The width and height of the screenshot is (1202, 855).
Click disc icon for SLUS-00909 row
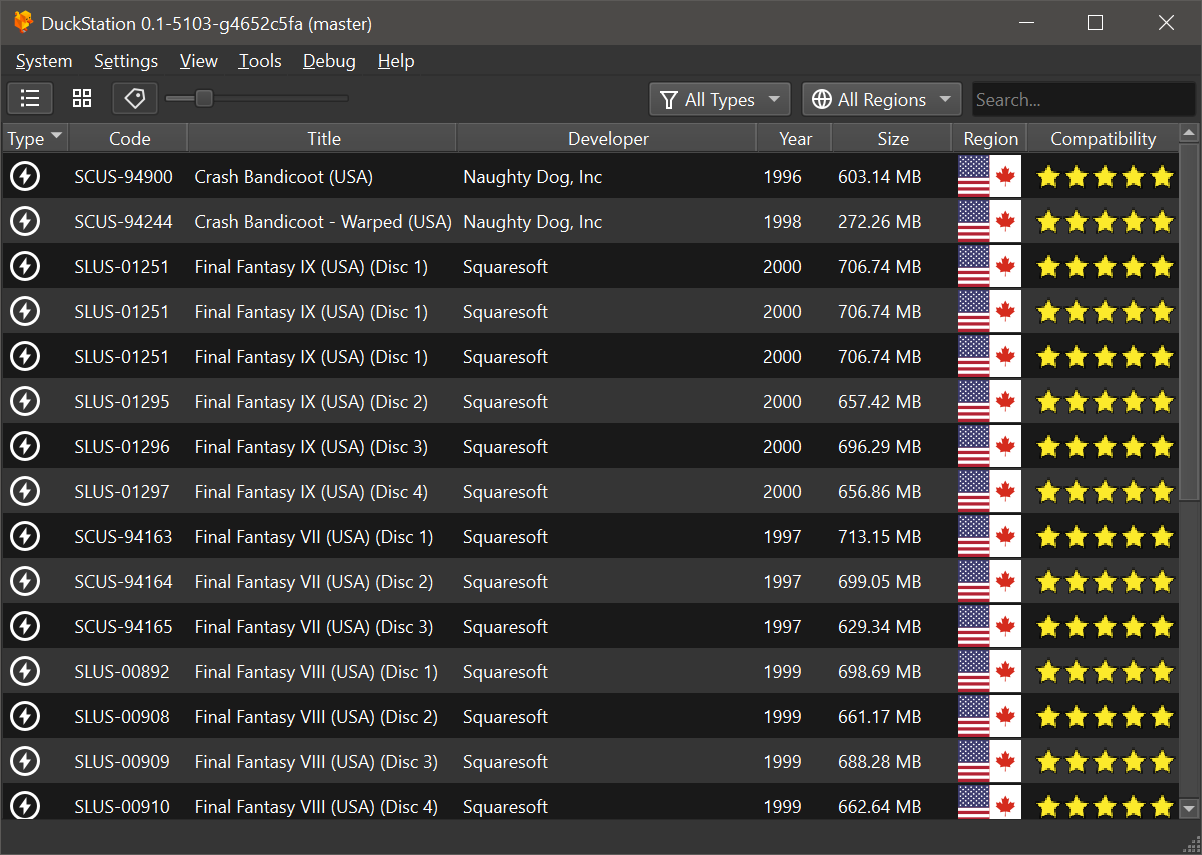(25, 762)
